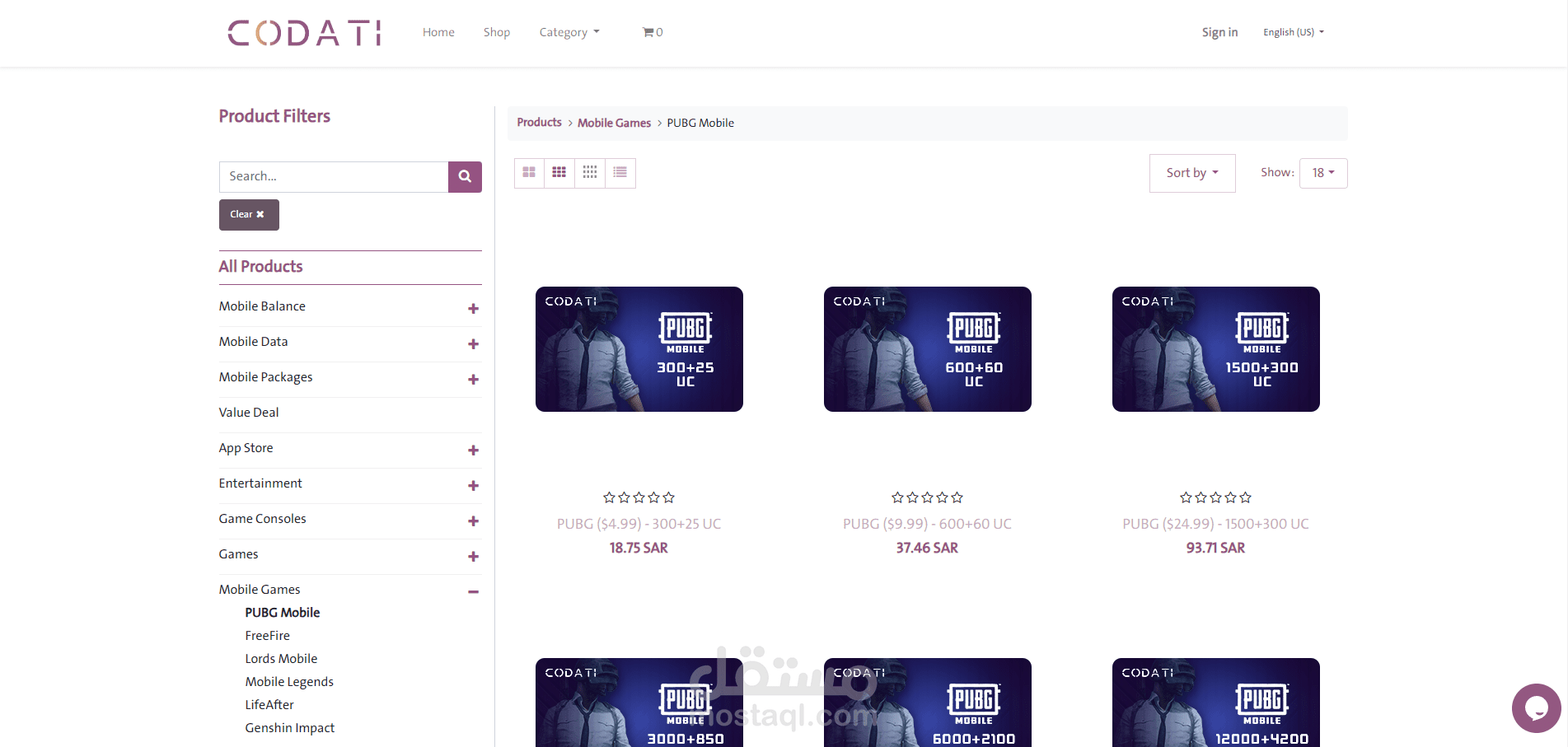Image resolution: width=1568 pixels, height=747 pixels.
Task: Select the Mobile Games category
Action: (x=260, y=590)
